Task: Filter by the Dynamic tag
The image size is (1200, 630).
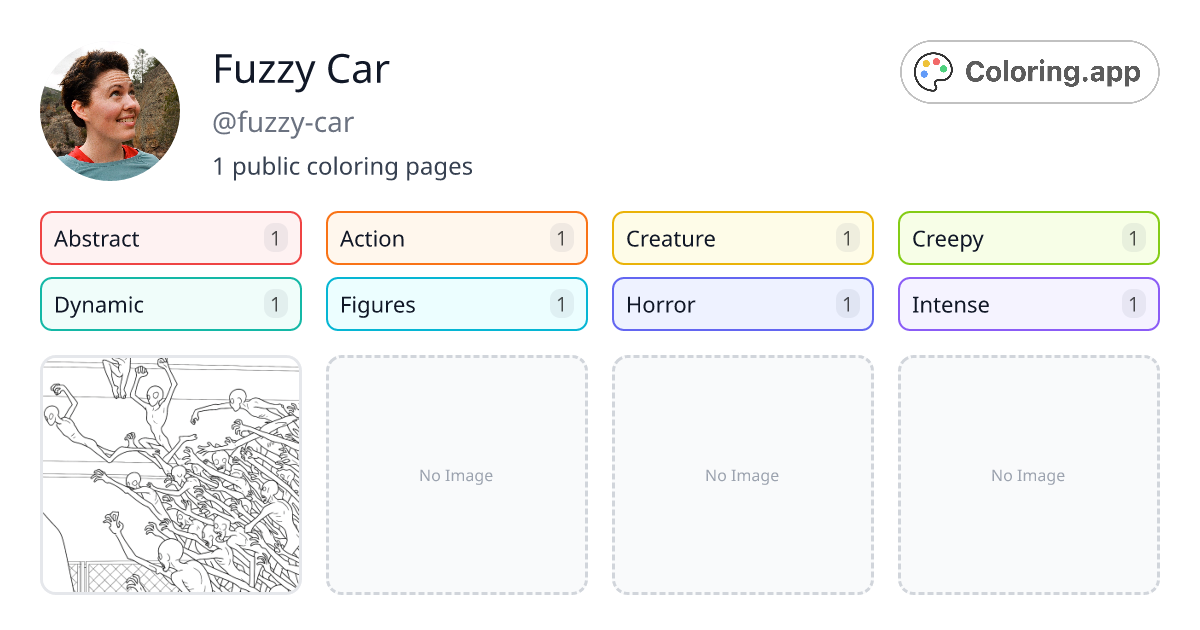Action: pos(171,304)
